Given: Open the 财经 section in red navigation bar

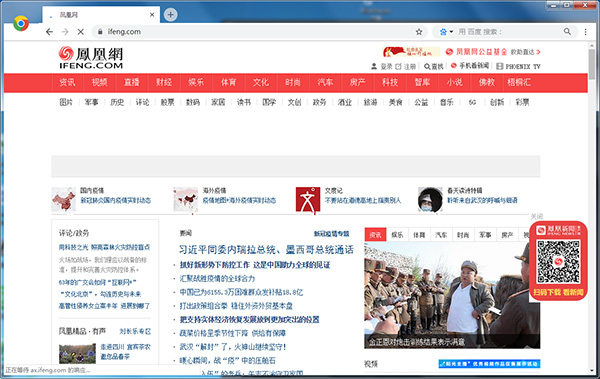Looking at the screenshot, I should click(x=164, y=82).
